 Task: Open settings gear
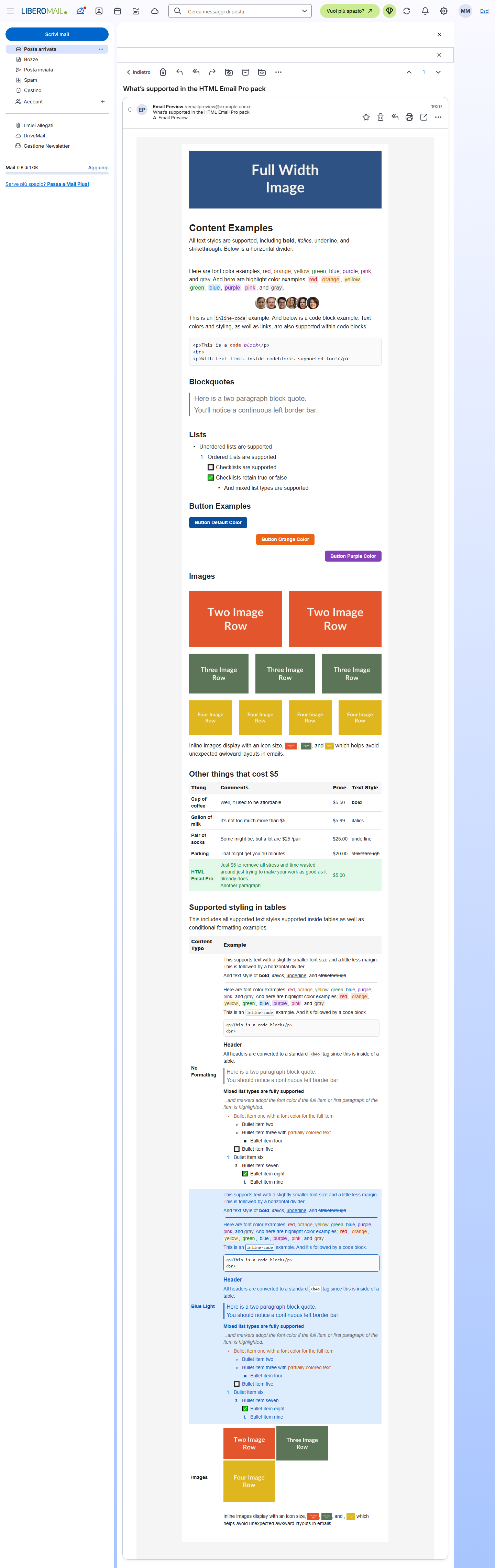pos(444,11)
